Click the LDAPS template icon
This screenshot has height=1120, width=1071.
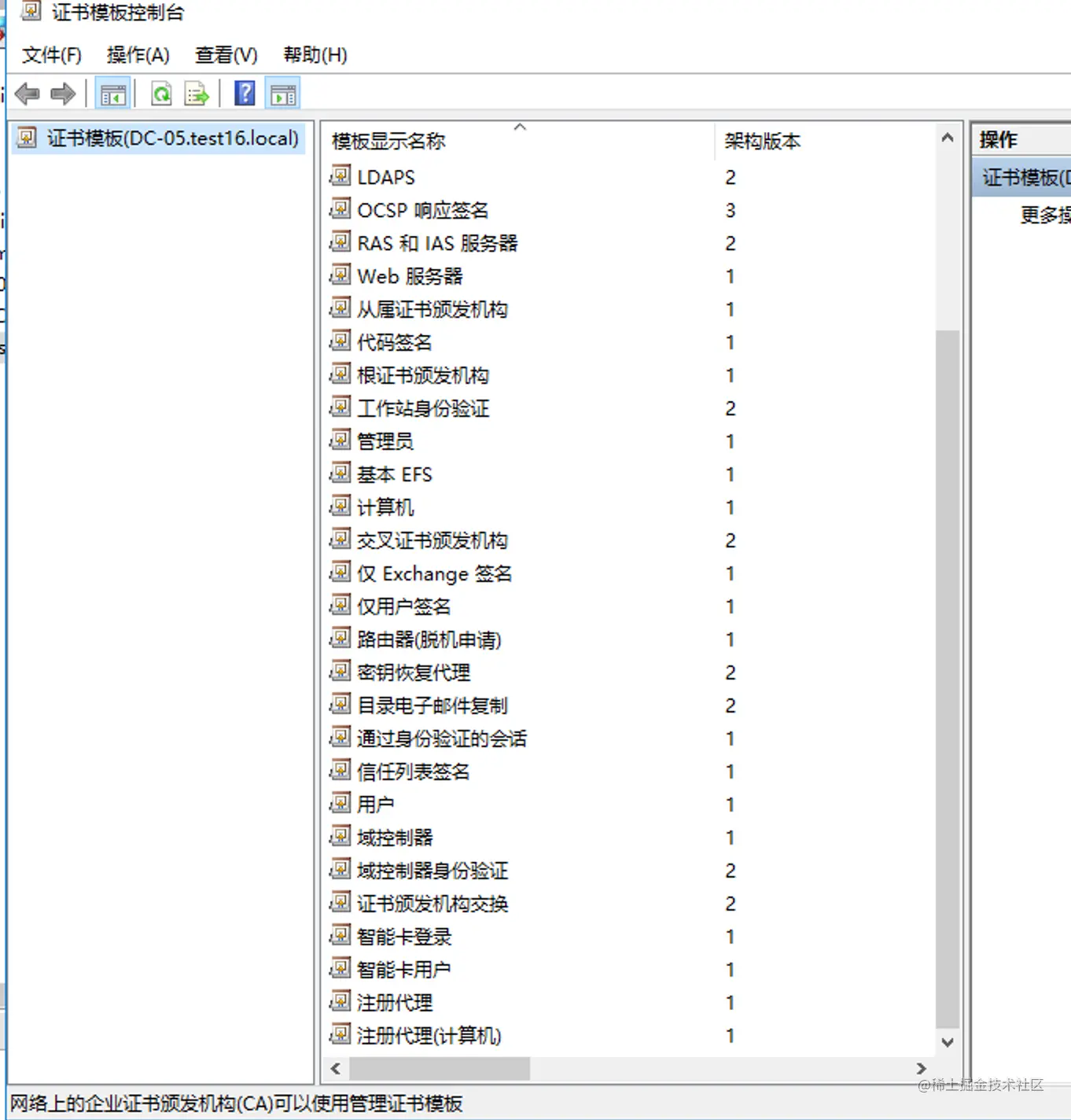(x=340, y=175)
